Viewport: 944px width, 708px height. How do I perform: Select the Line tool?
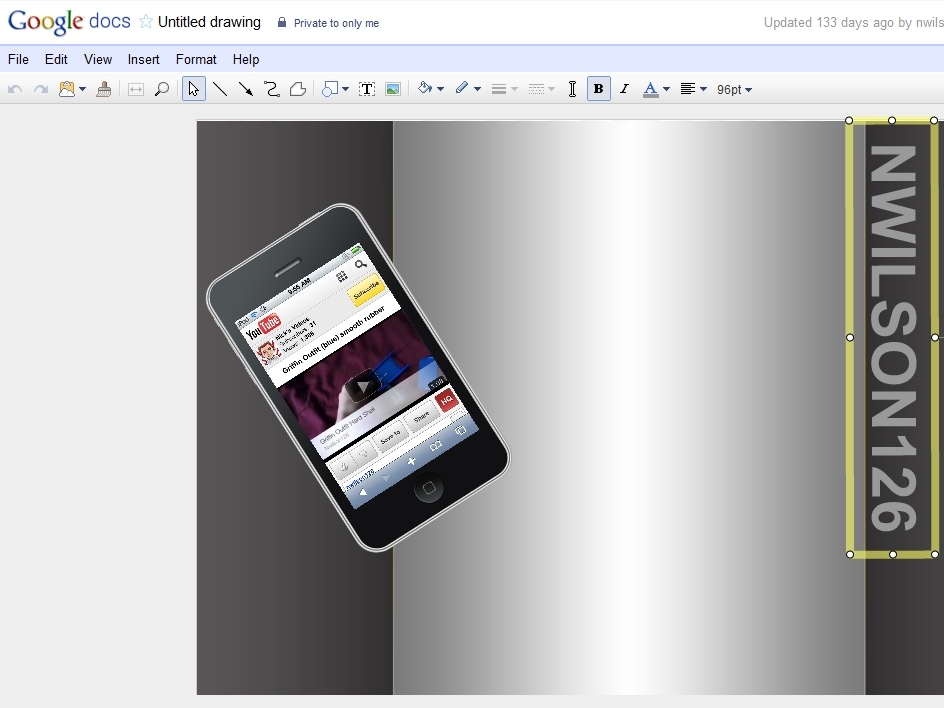point(220,89)
